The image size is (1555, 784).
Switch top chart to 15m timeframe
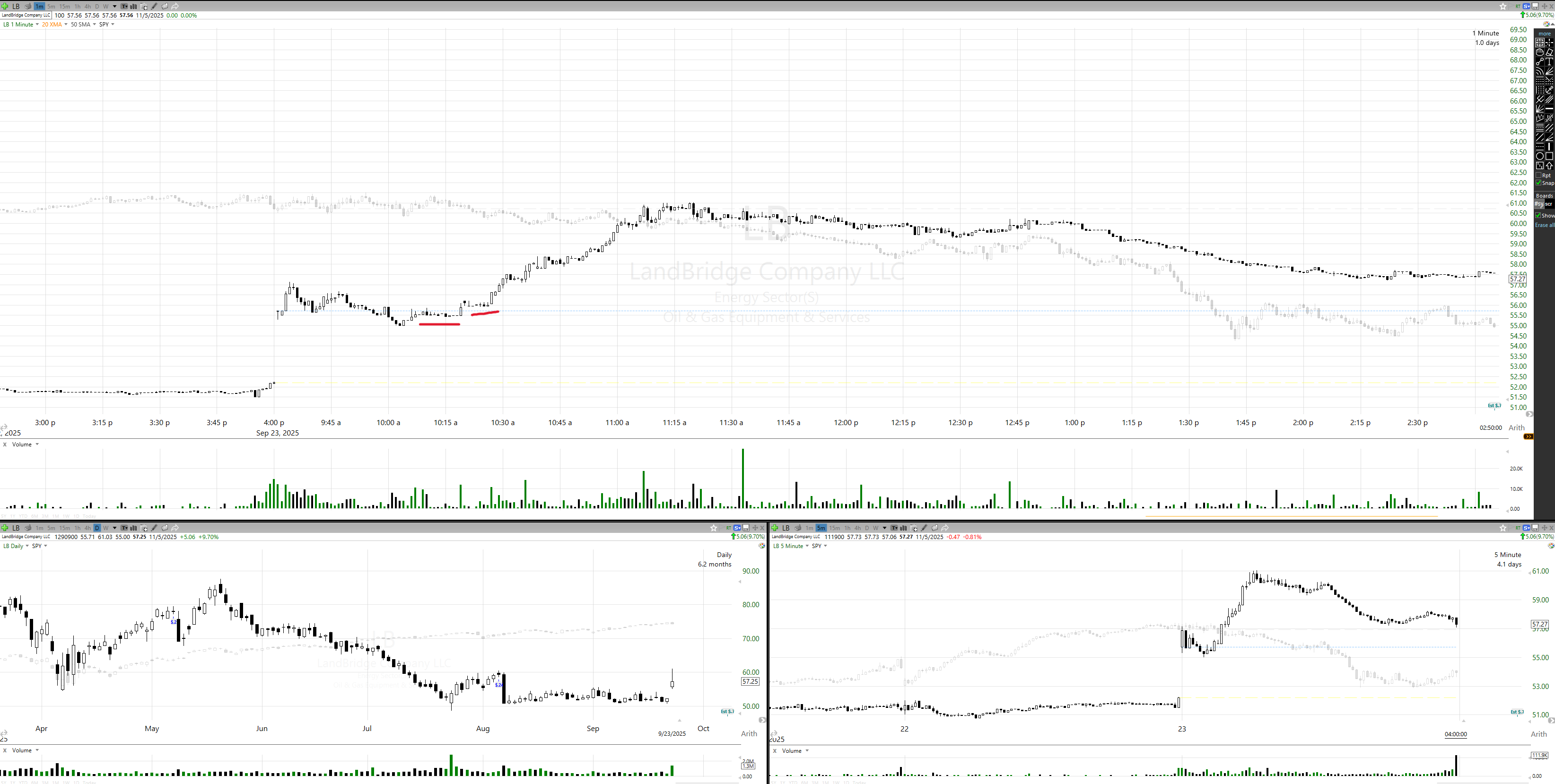tap(65, 6)
